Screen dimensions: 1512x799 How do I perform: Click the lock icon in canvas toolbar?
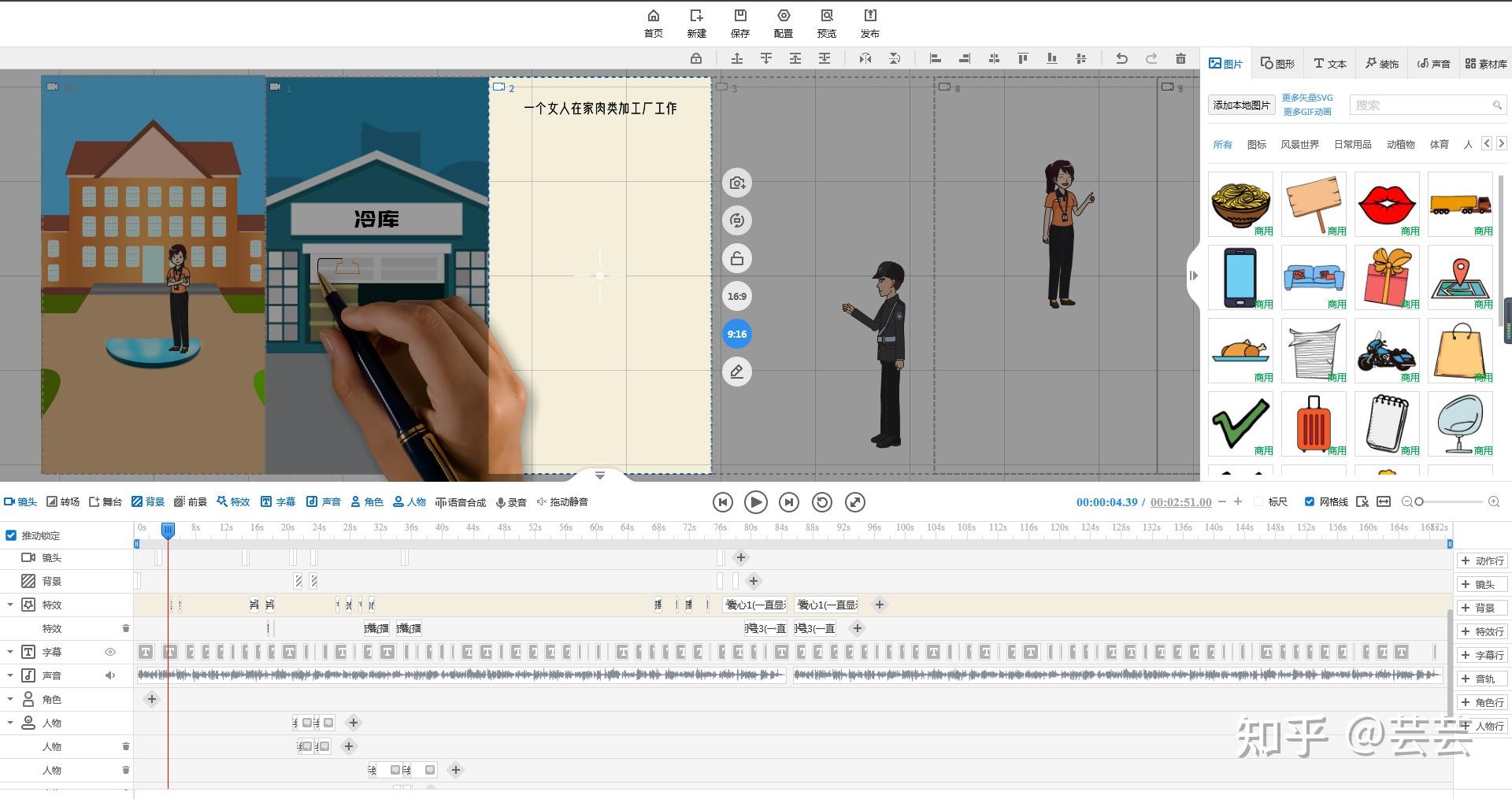click(695, 58)
